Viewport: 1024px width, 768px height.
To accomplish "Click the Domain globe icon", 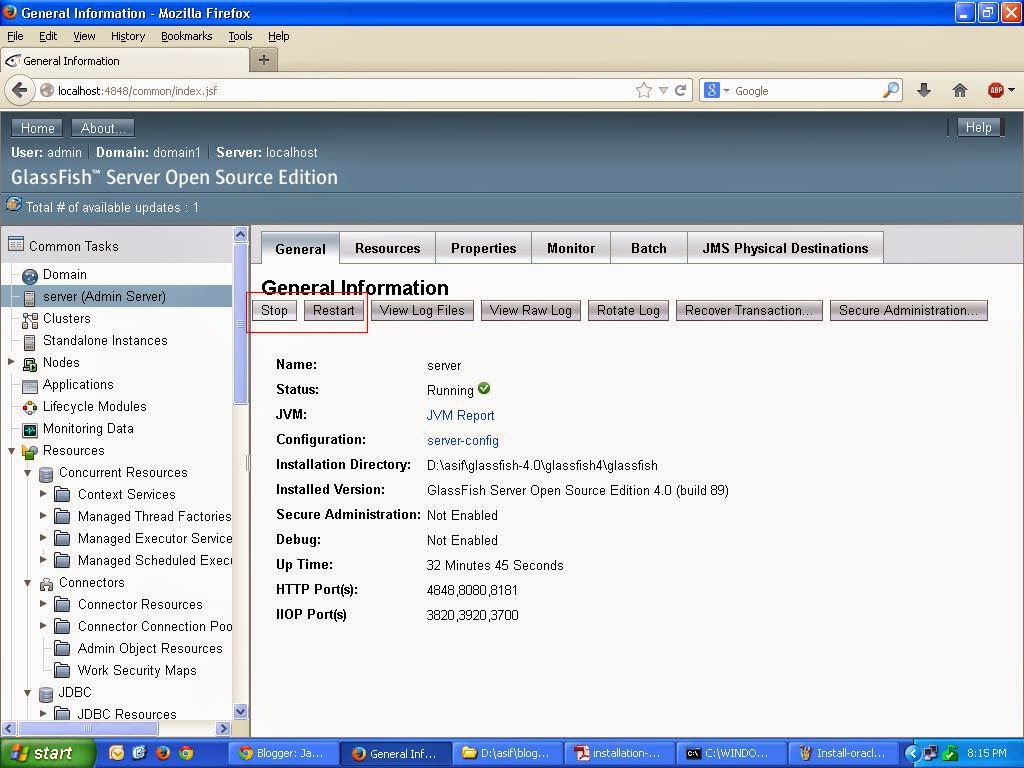I will coord(29,276).
